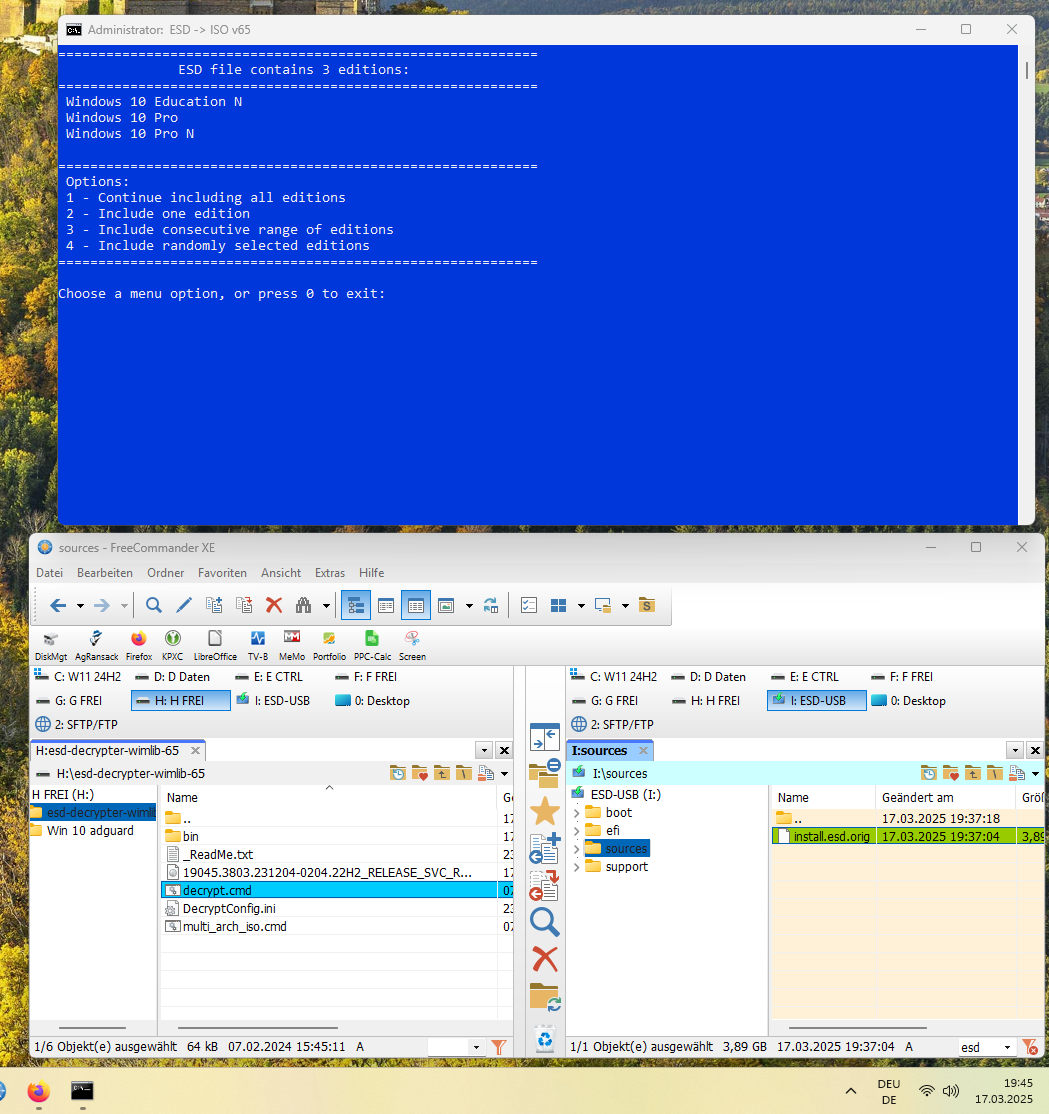This screenshot has height=1114, width=1049.
Task: Click the 'Geändert am' column header
Action: coord(945,798)
